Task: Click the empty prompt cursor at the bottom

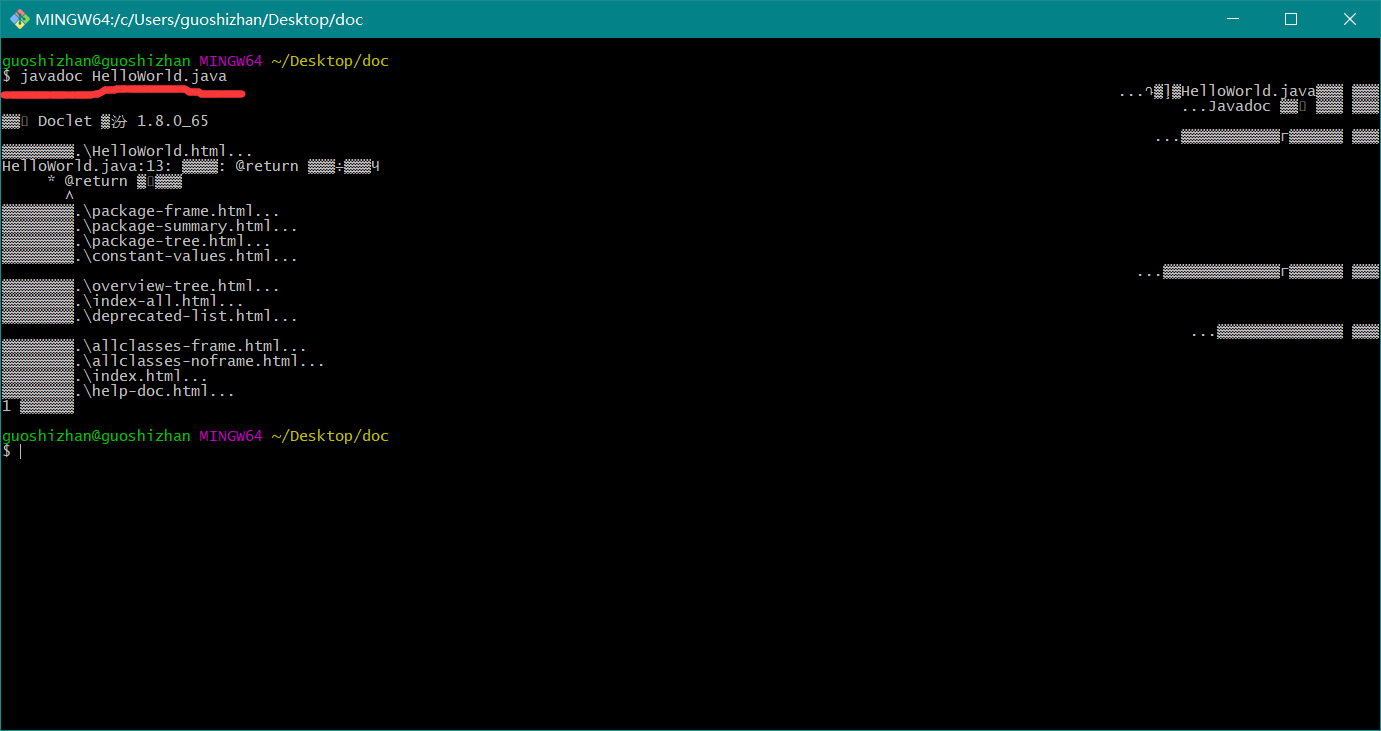Action: click(x=19, y=452)
